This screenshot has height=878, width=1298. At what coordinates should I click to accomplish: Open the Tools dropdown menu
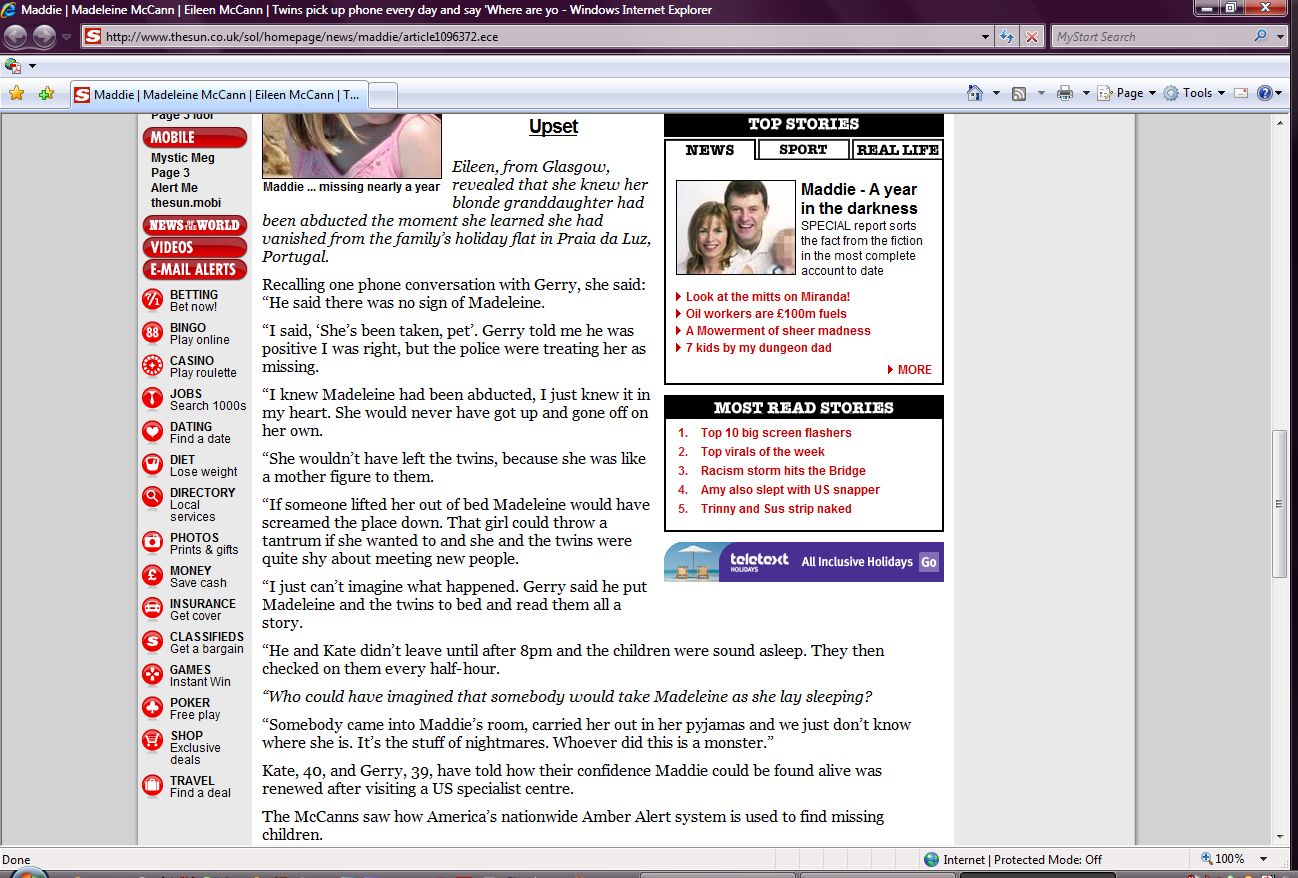1196,93
